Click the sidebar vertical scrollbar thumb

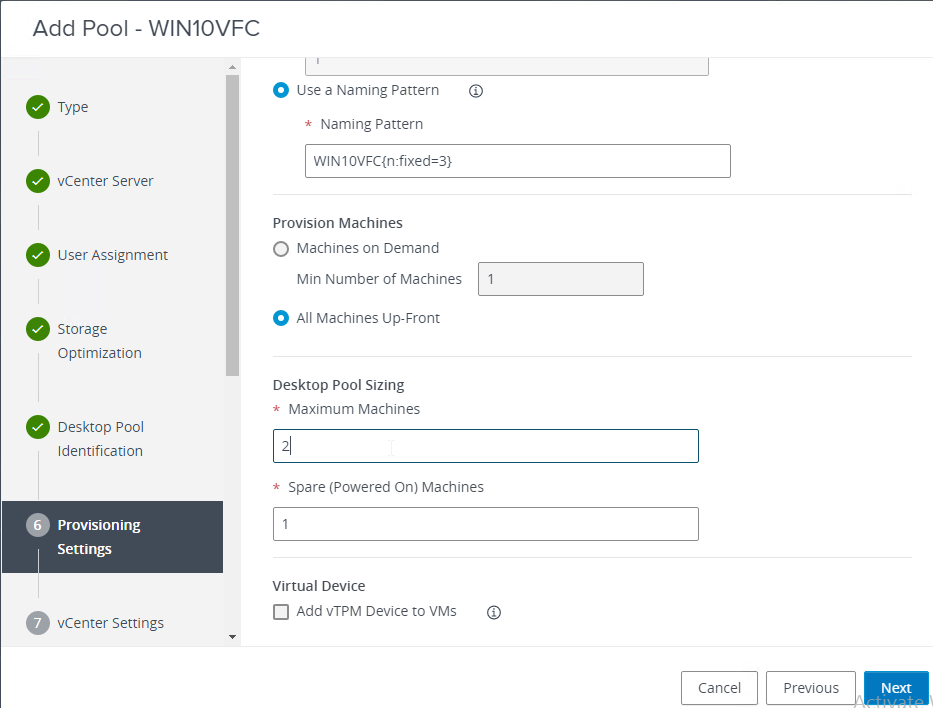tap(232, 225)
